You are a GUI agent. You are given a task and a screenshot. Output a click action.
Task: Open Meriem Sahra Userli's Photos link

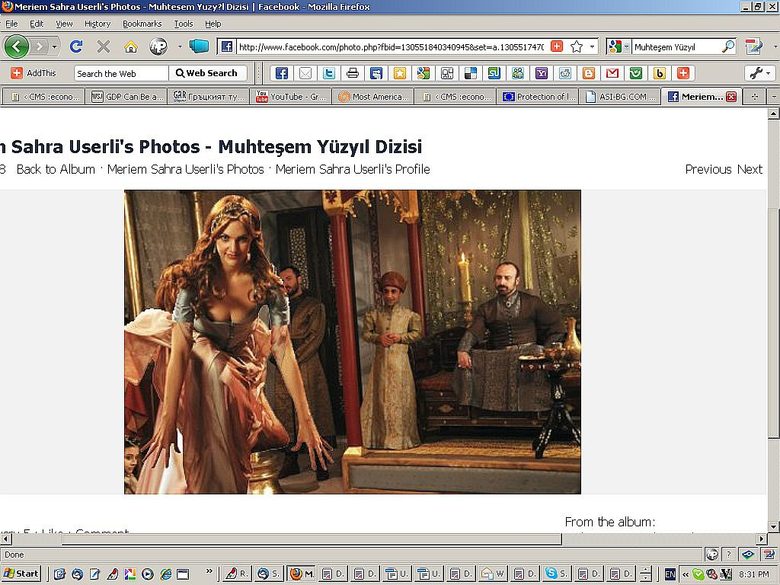pyautogui.click(x=186, y=169)
